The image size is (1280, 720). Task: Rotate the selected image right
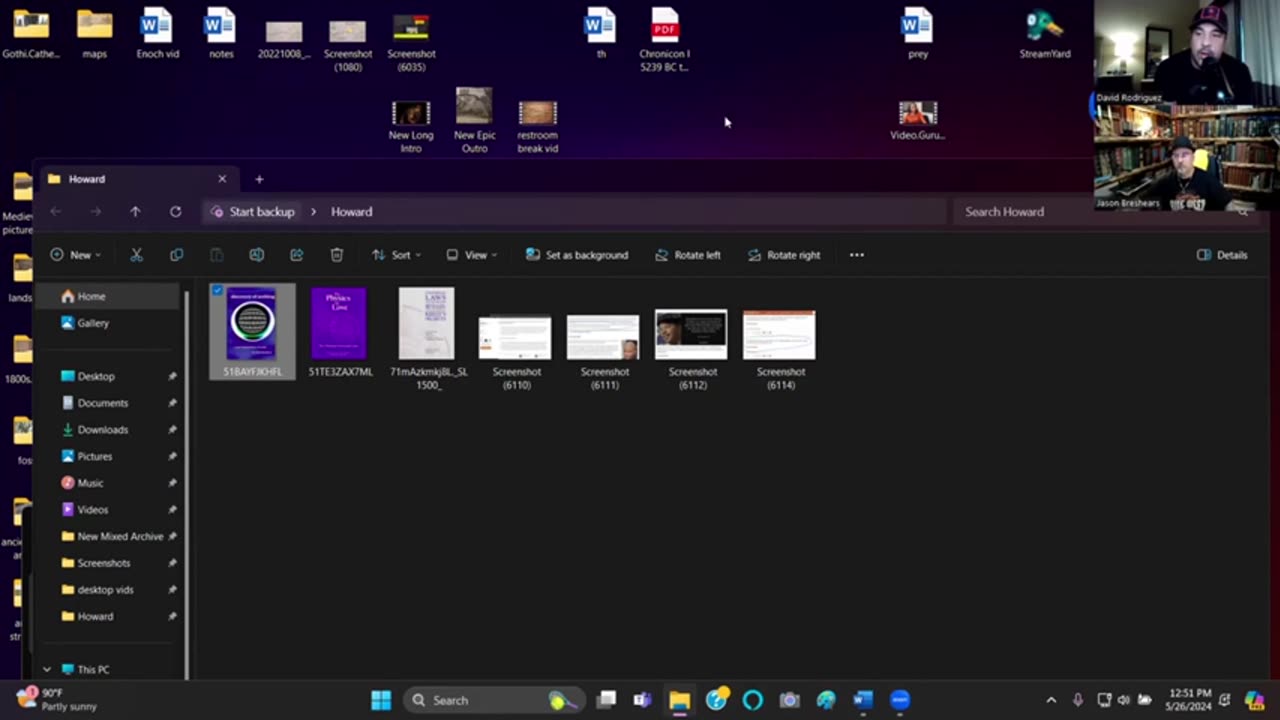[x=784, y=255]
